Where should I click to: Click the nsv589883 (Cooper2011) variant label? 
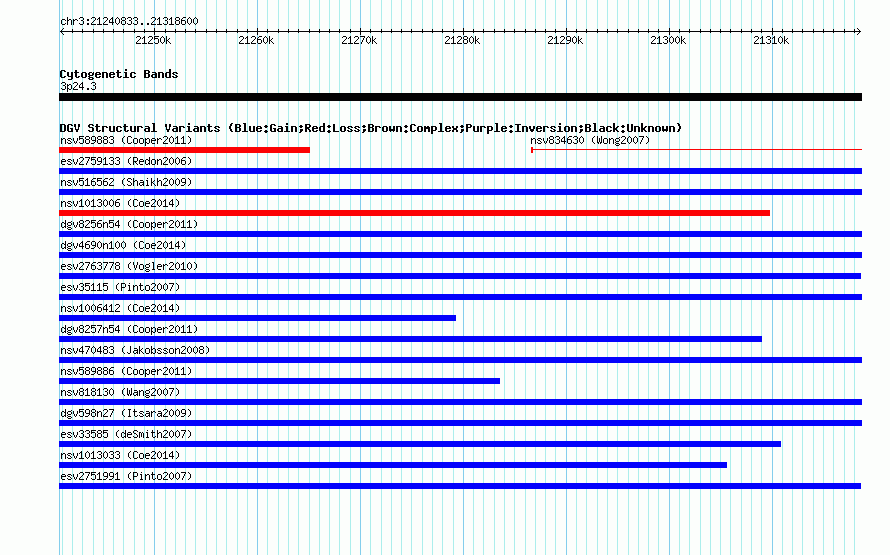pyautogui.click(x=126, y=140)
